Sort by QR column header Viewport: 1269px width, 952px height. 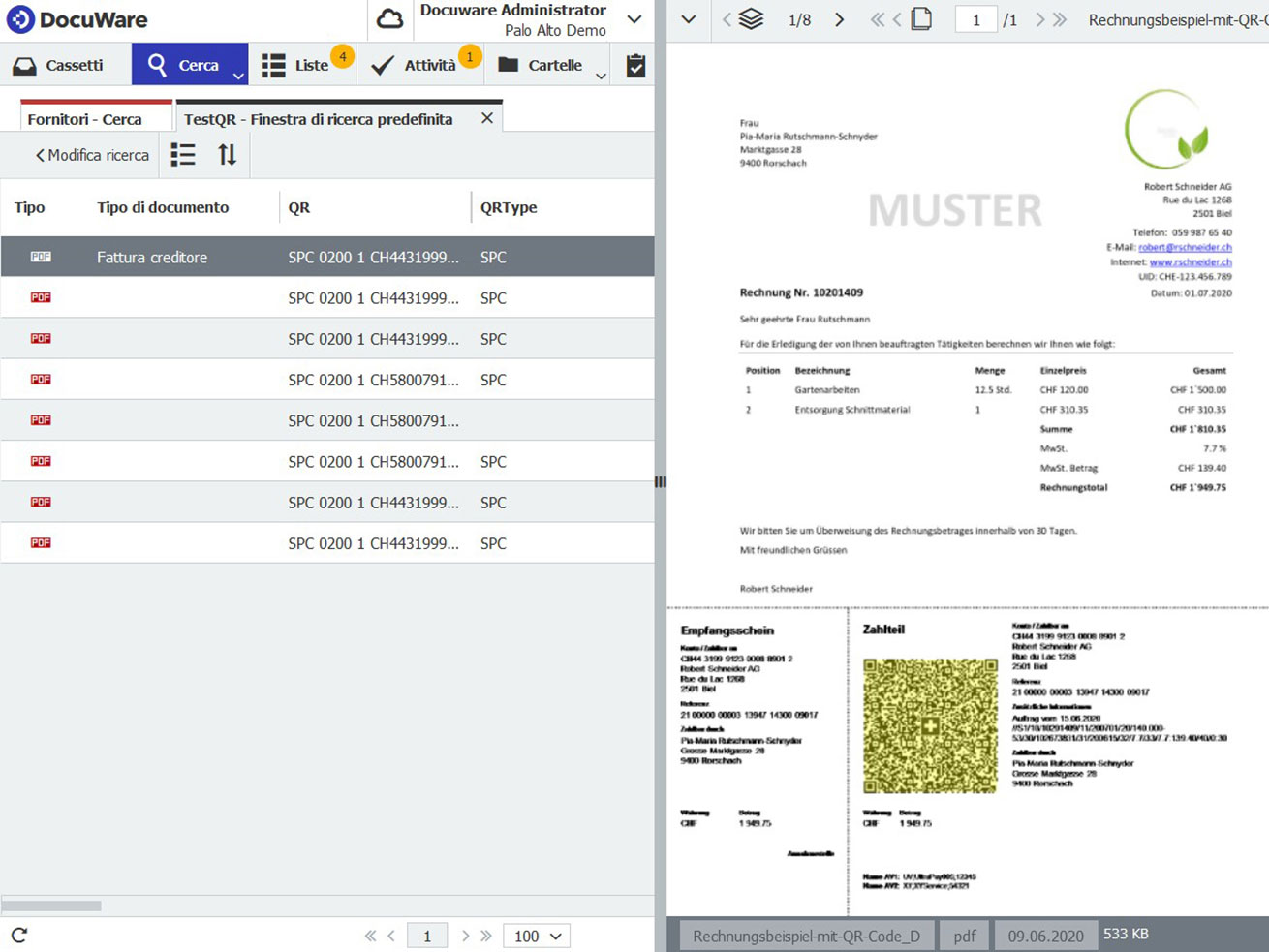pos(299,207)
